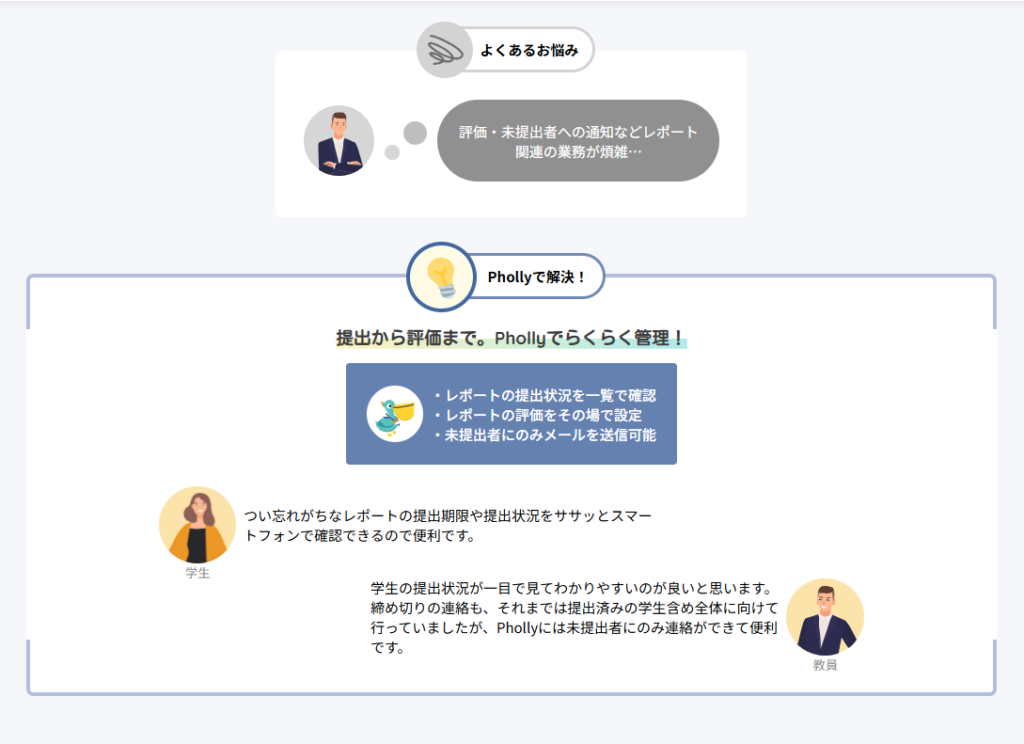1024x744 pixels.
Task: Click the gray speech bubble about 評価・未提出者
Action: pos(578,141)
